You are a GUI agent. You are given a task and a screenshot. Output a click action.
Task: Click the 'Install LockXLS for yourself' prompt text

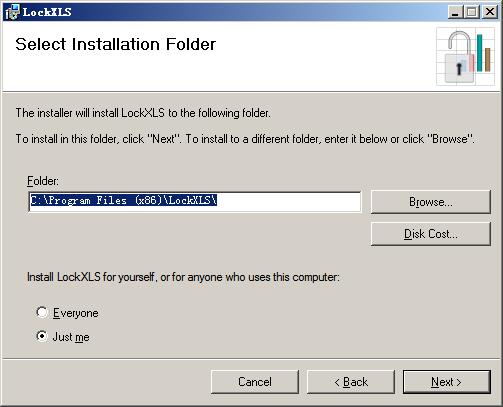(x=183, y=277)
